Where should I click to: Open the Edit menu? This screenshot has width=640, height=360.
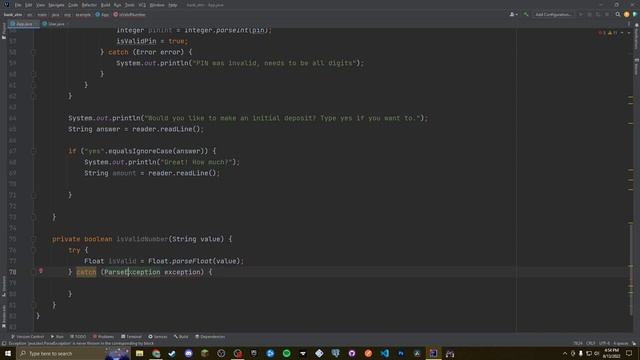point(29,5)
